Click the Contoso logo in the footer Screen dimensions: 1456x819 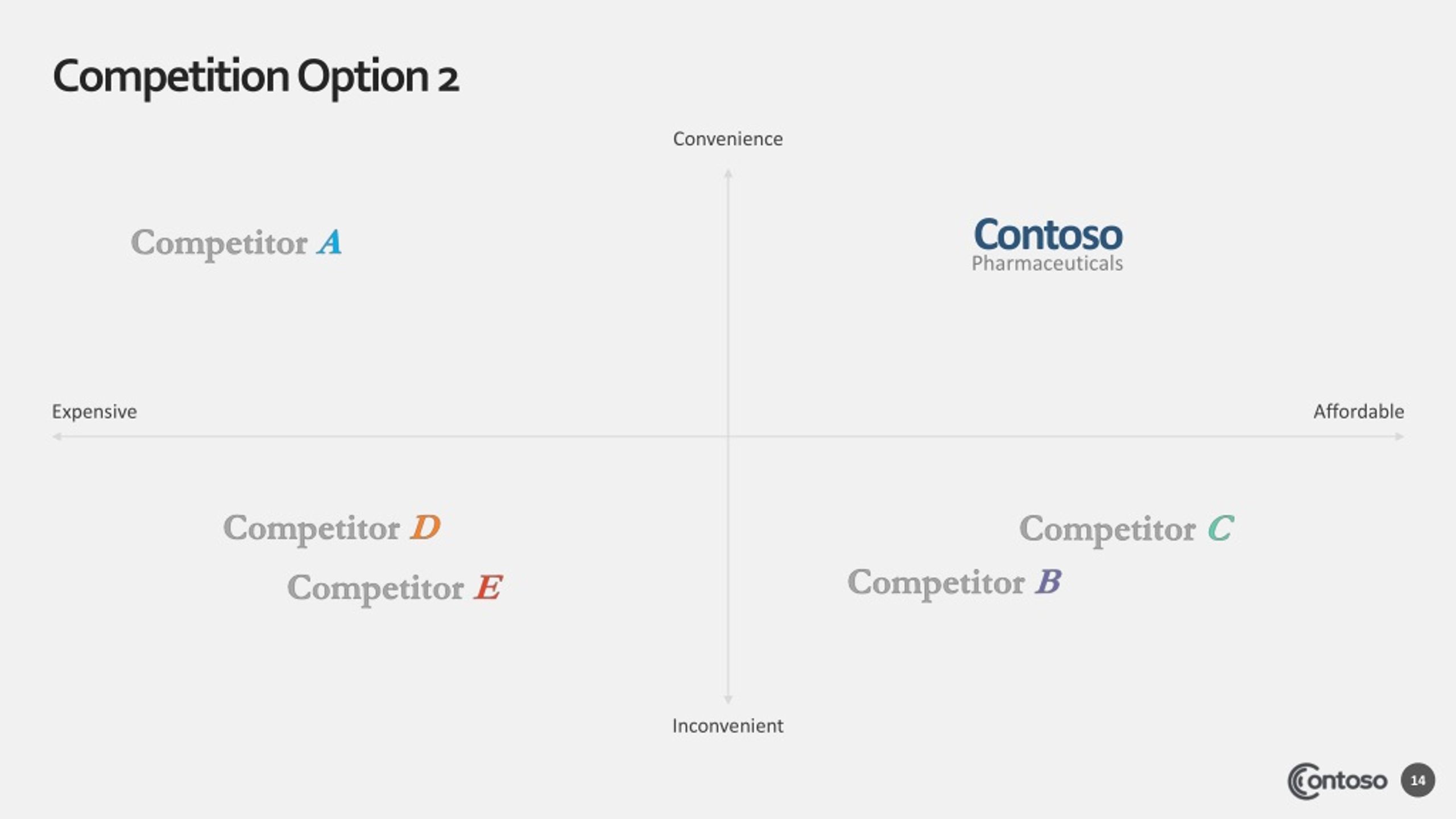coord(1337,781)
